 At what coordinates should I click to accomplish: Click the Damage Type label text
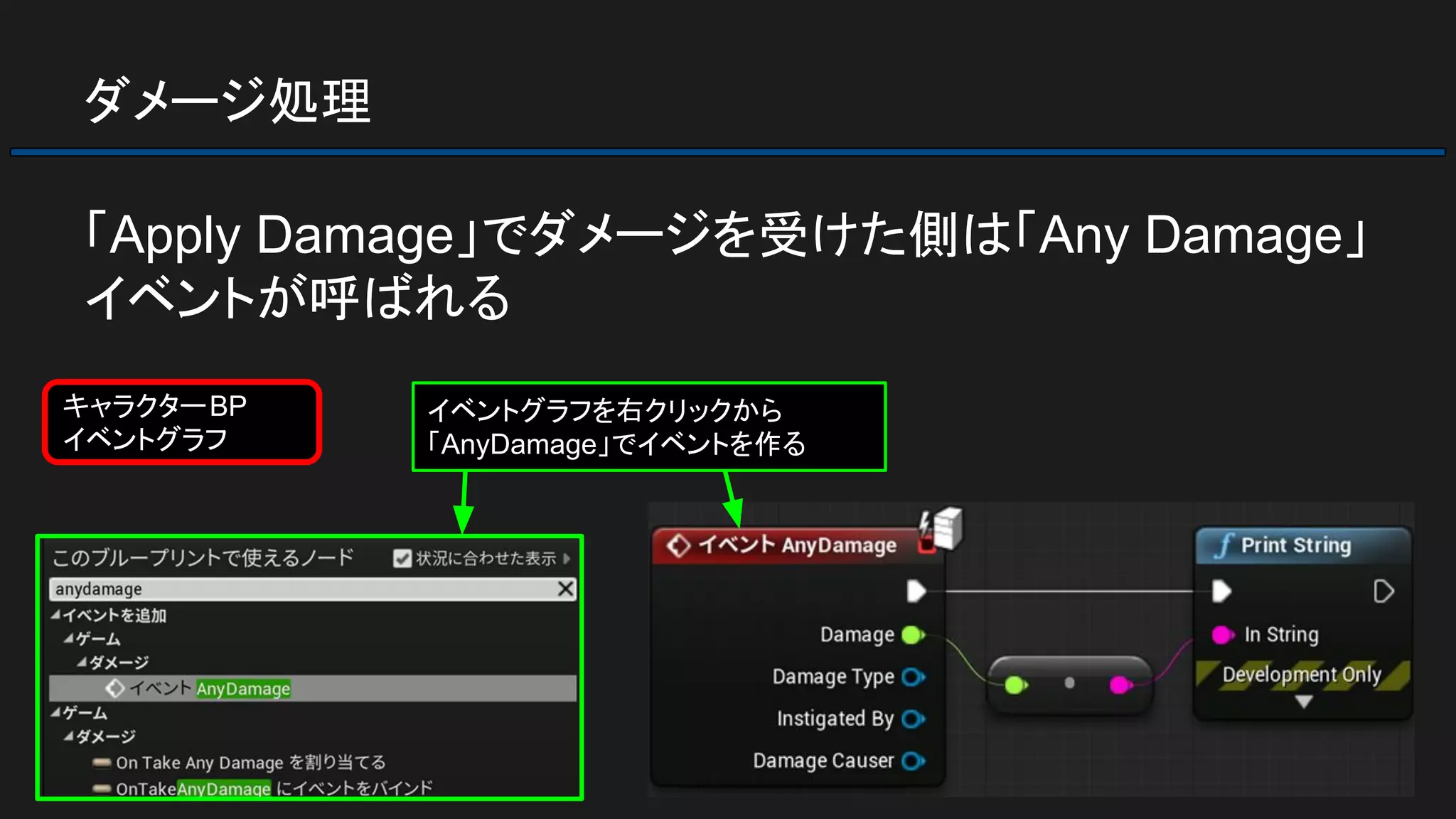[x=833, y=677]
